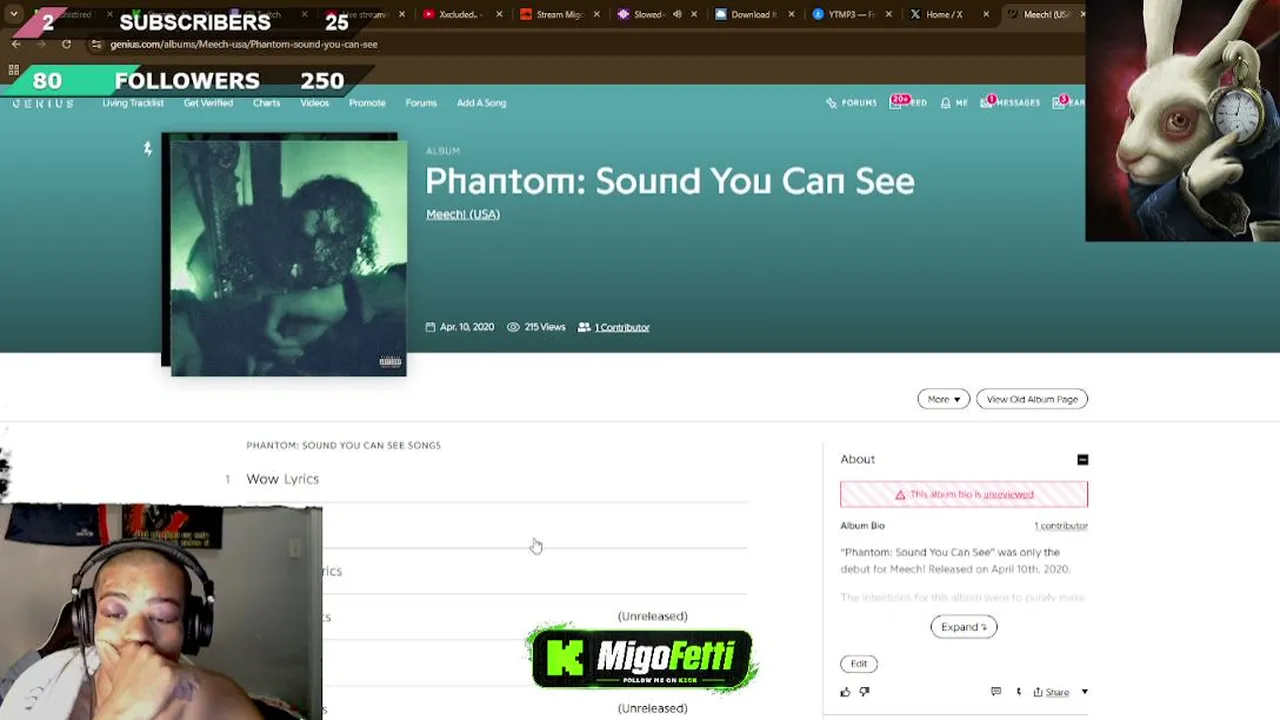
Task: Click the Apr. 10, 2020 release date
Action: pos(460,327)
